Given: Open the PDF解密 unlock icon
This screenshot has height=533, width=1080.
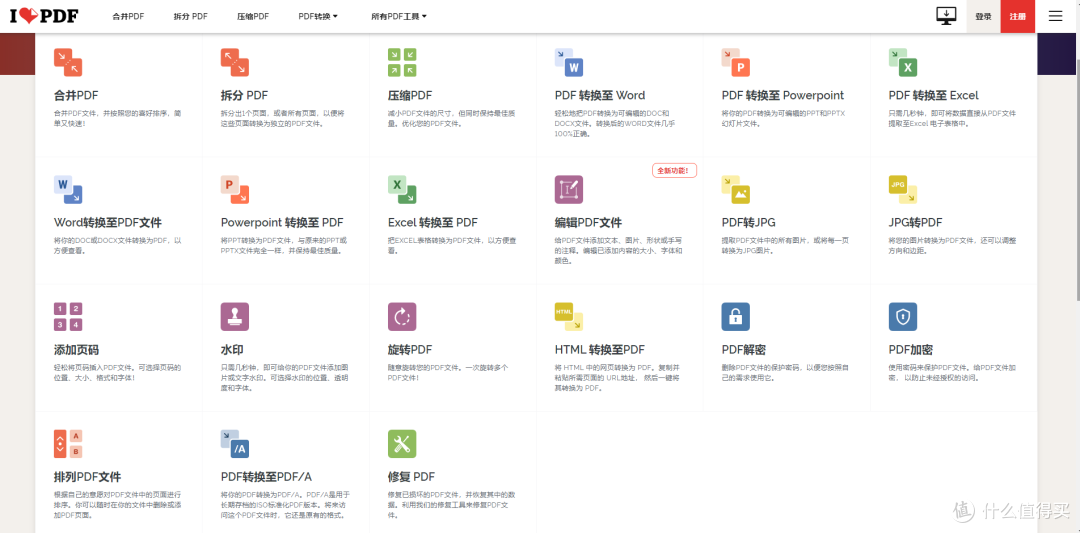Looking at the screenshot, I should [x=736, y=316].
